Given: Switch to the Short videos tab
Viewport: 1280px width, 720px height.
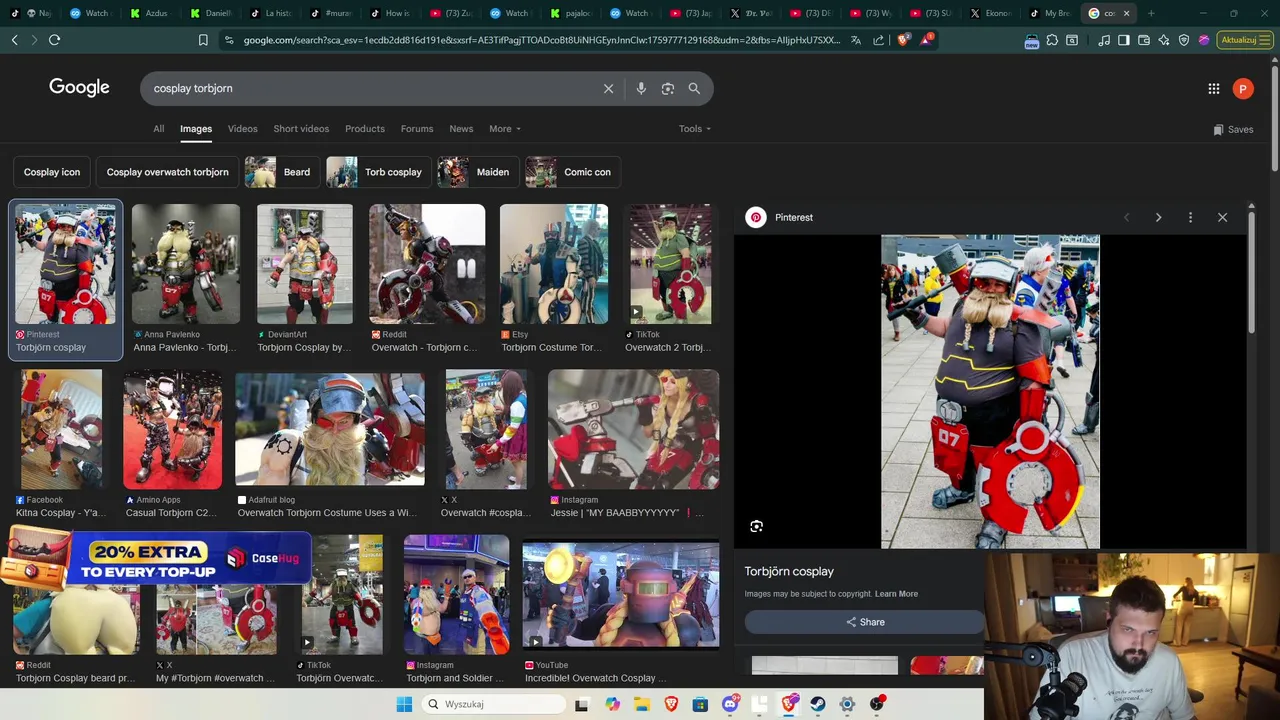Looking at the screenshot, I should pos(301,129).
